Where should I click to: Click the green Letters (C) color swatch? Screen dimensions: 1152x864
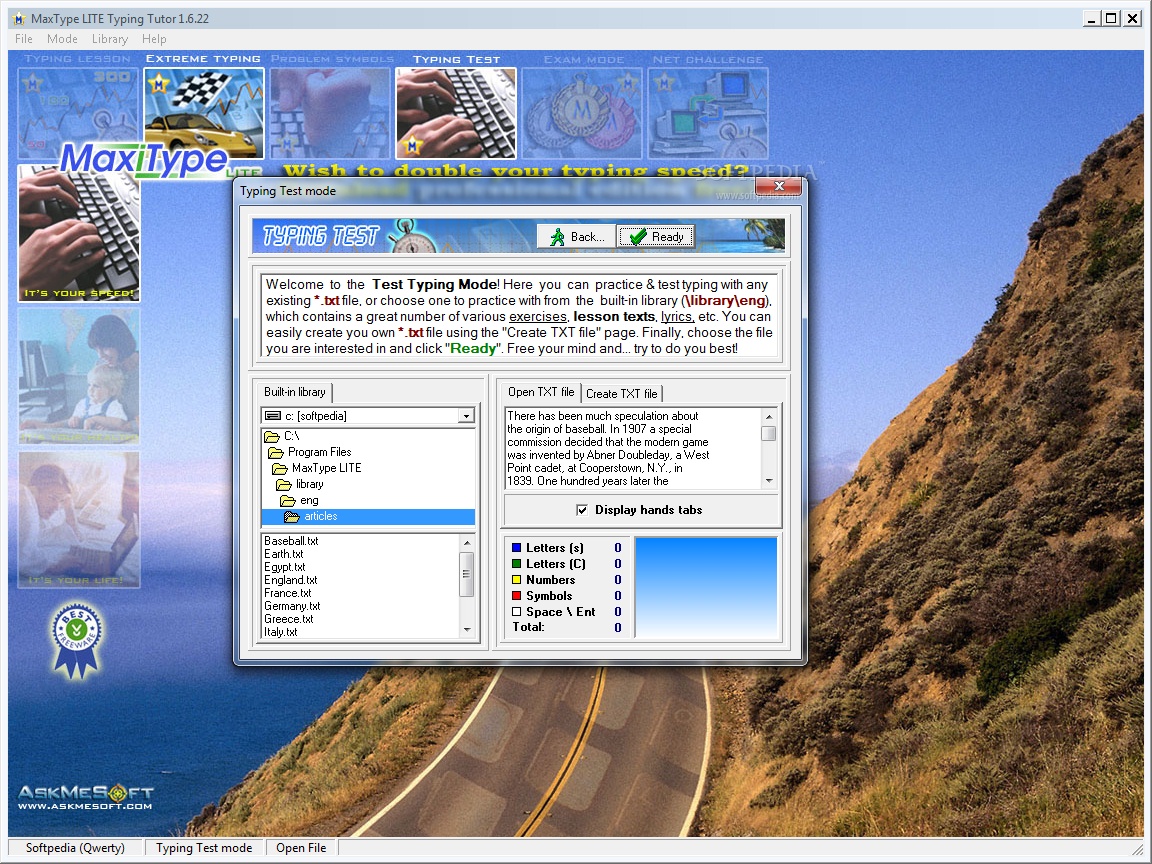point(516,564)
